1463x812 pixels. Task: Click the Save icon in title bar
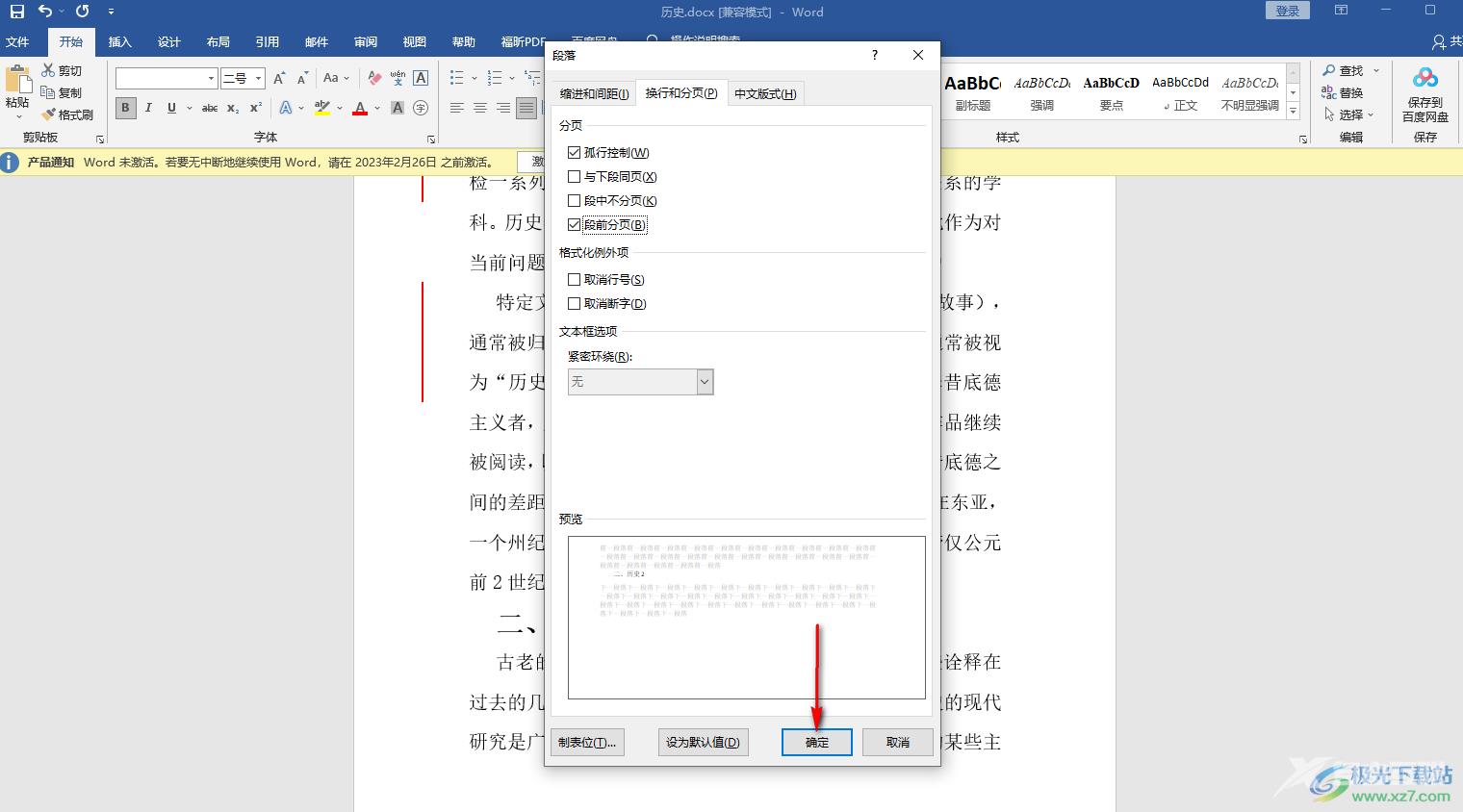[x=16, y=12]
